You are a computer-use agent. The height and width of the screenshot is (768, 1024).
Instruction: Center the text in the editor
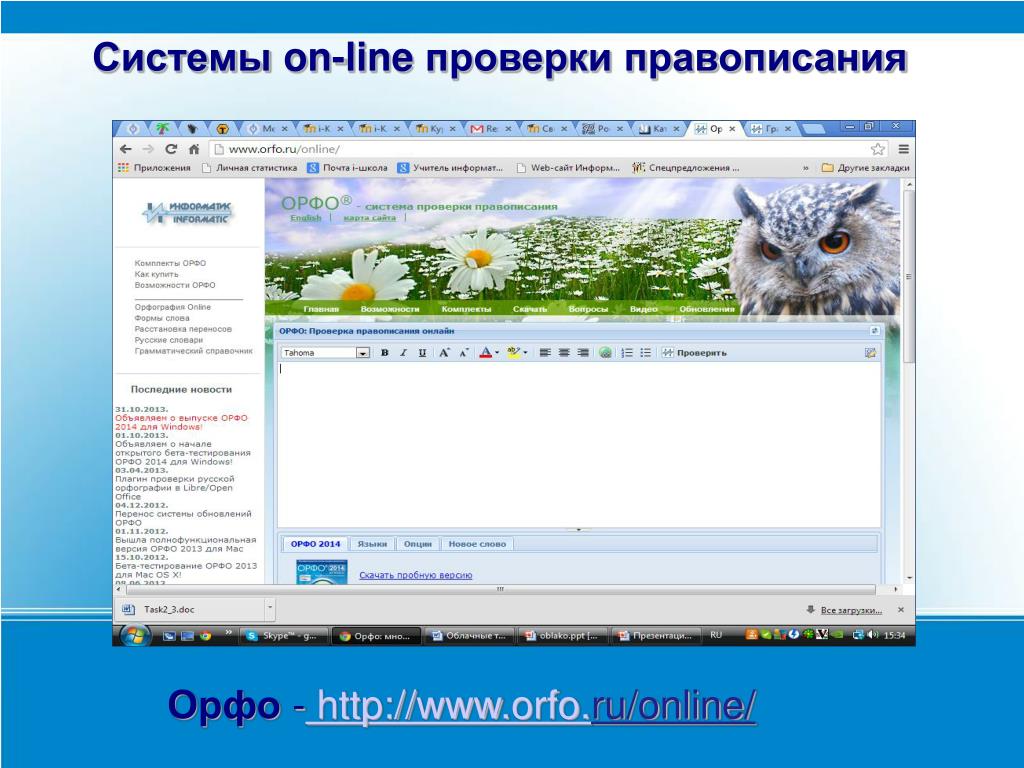pos(564,353)
